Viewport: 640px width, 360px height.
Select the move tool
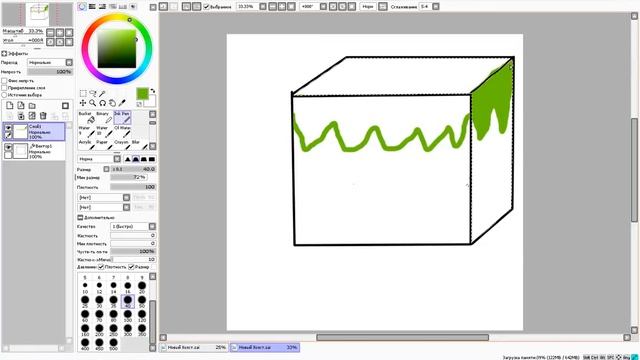tap(83, 103)
